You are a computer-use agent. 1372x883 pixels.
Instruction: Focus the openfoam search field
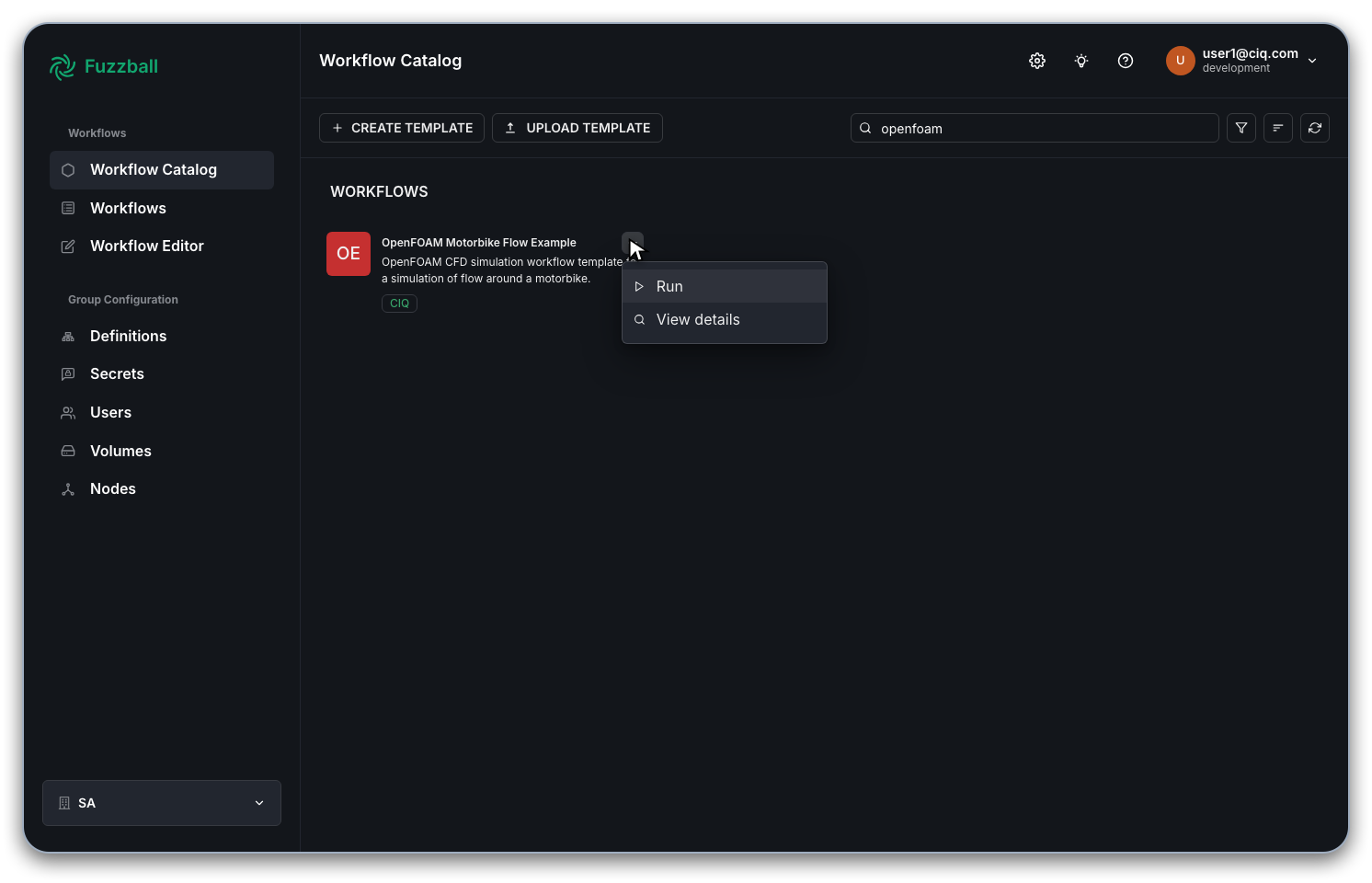[x=1035, y=128]
